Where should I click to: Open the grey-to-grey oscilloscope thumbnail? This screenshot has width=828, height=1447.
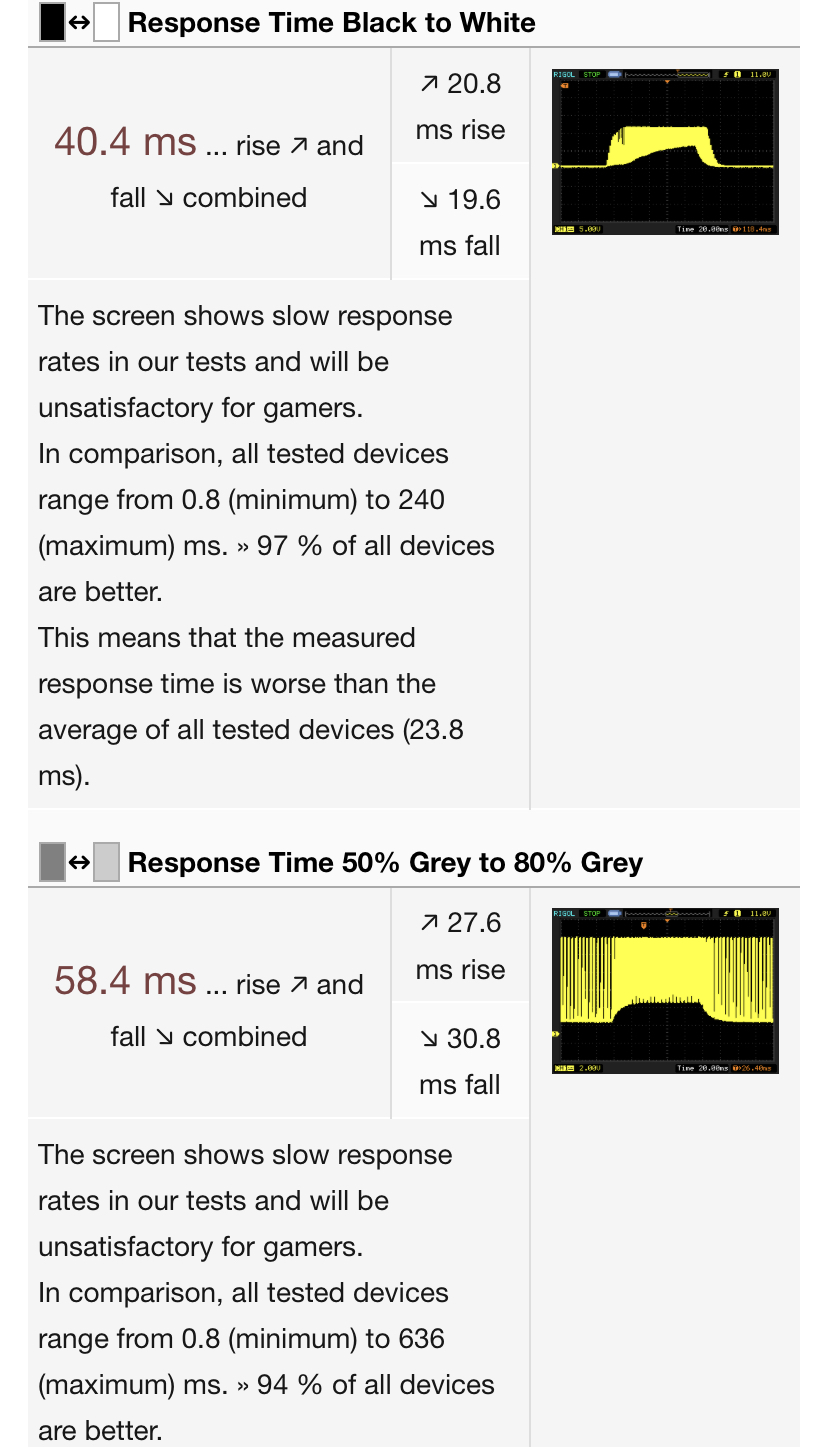665,991
